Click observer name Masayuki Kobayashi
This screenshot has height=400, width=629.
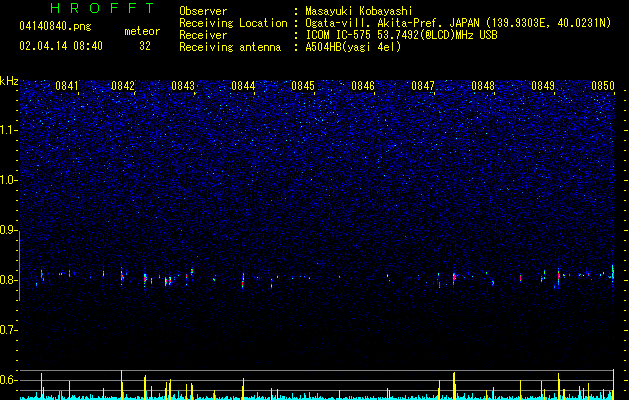[x=359, y=11]
